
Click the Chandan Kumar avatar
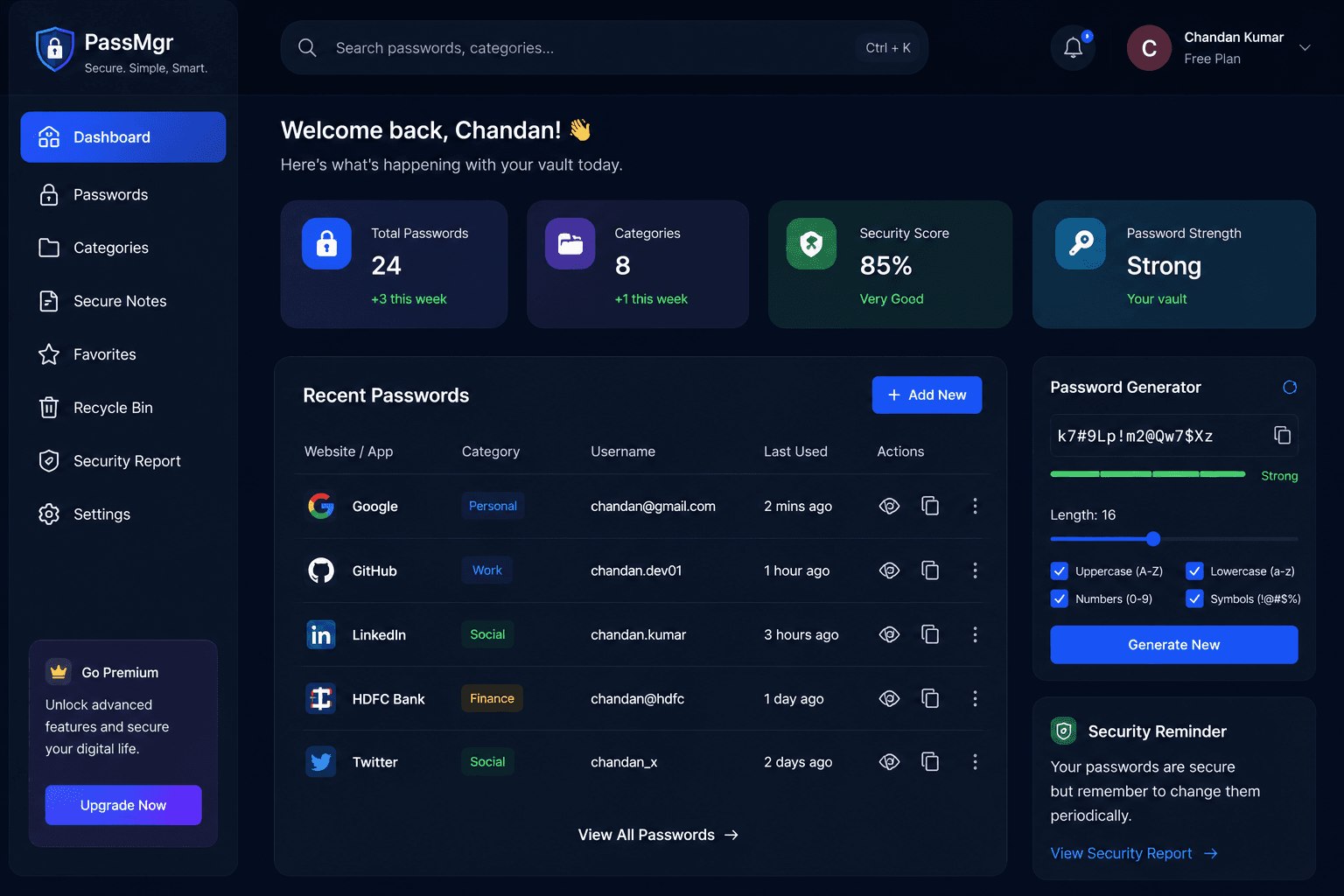[1149, 48]
